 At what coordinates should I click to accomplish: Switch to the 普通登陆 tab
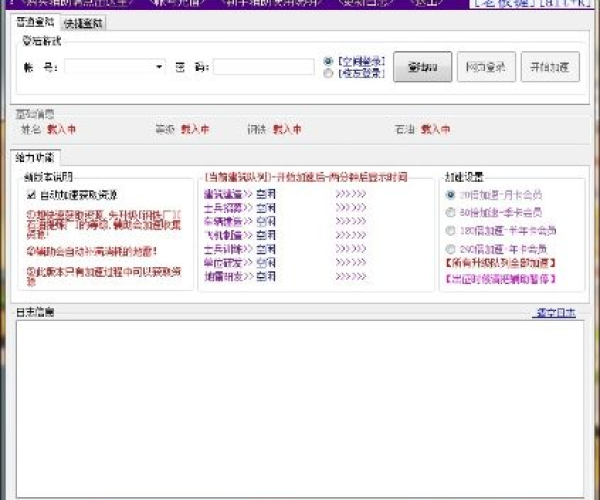pos(35,22)
